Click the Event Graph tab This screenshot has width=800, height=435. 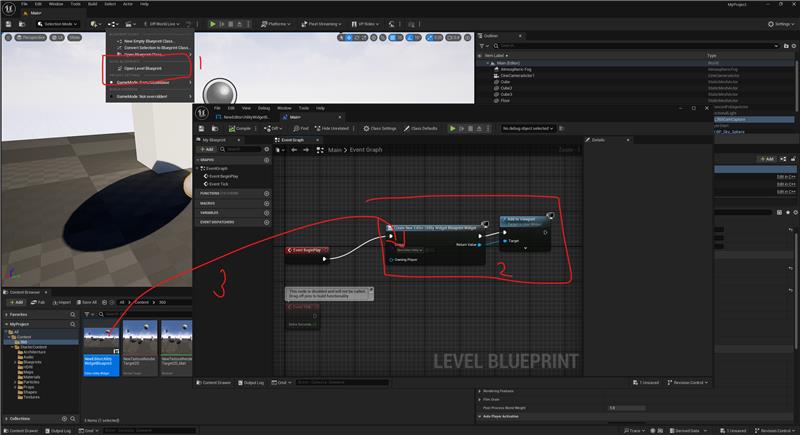[x=293, y=140]
